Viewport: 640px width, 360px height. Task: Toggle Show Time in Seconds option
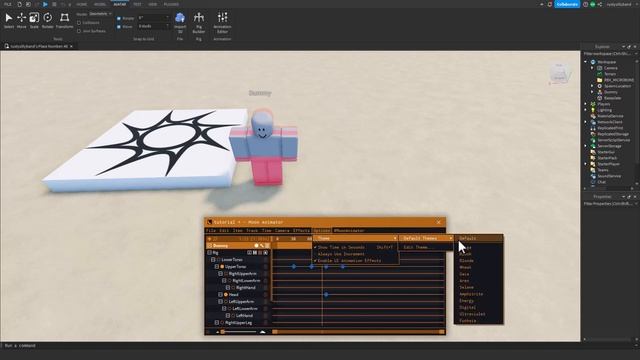pyautogui.click(x=355, y=247)
